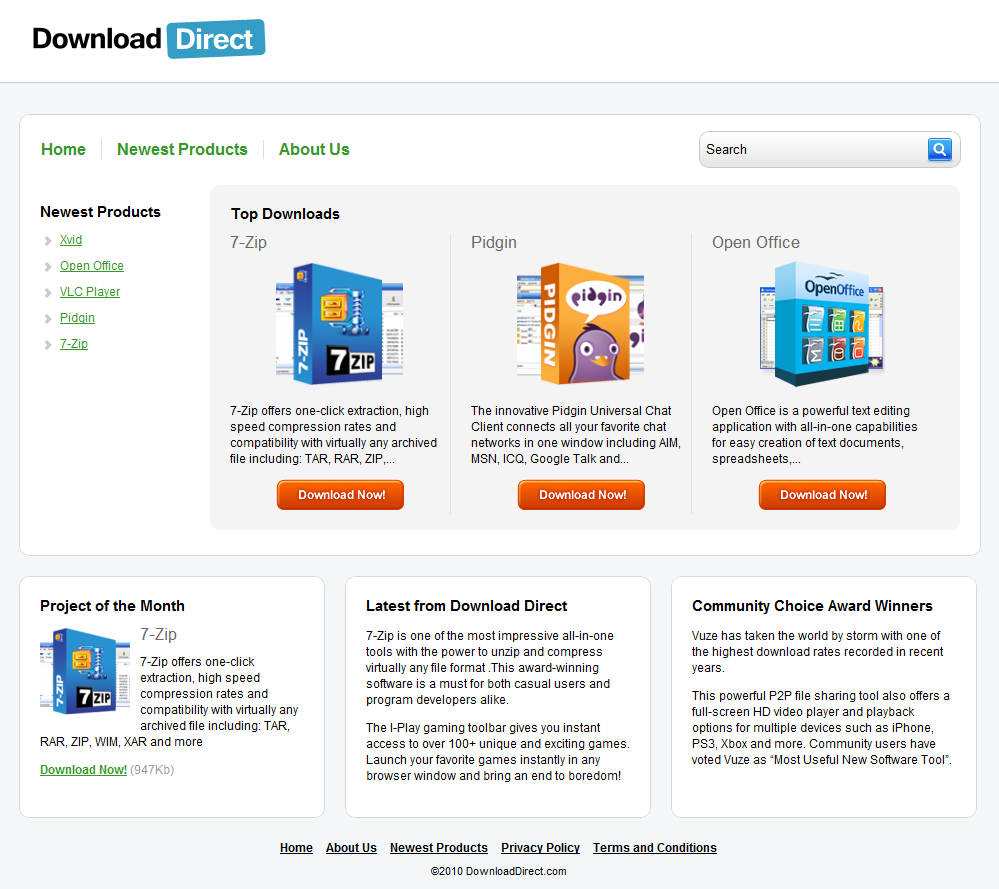
Task: Click the ©2010 DownloadDirect.com copyright text
Action: point(498,871)
